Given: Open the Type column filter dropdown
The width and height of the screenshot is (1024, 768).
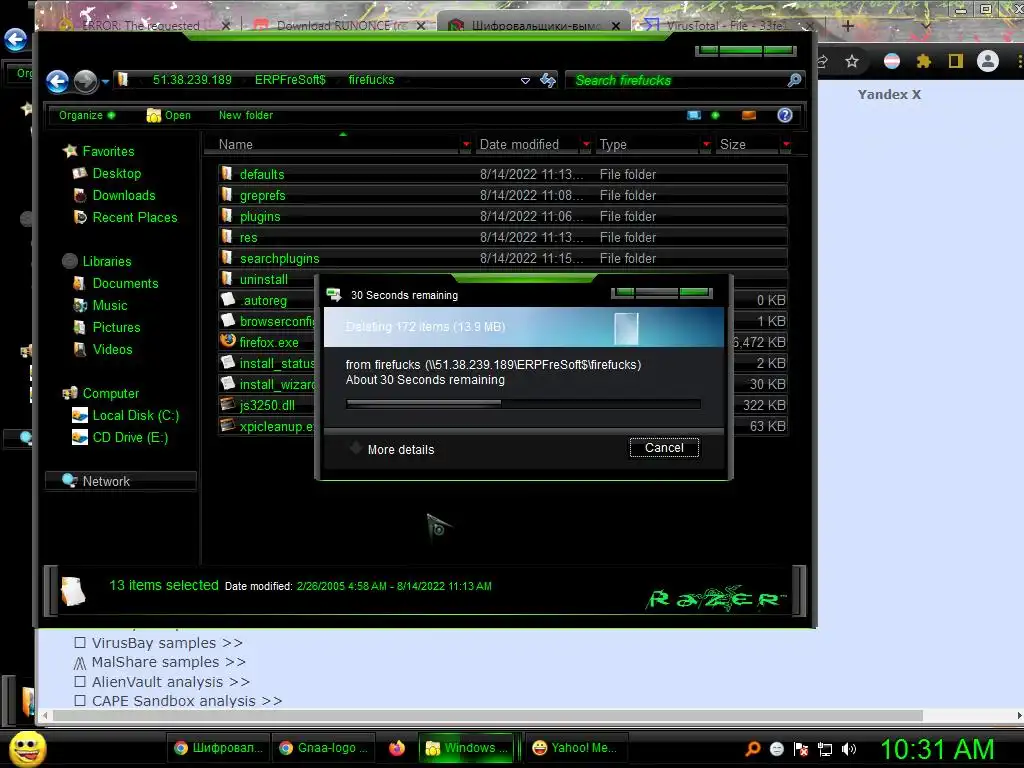Looking at the screenshot, I should point(706,144).
